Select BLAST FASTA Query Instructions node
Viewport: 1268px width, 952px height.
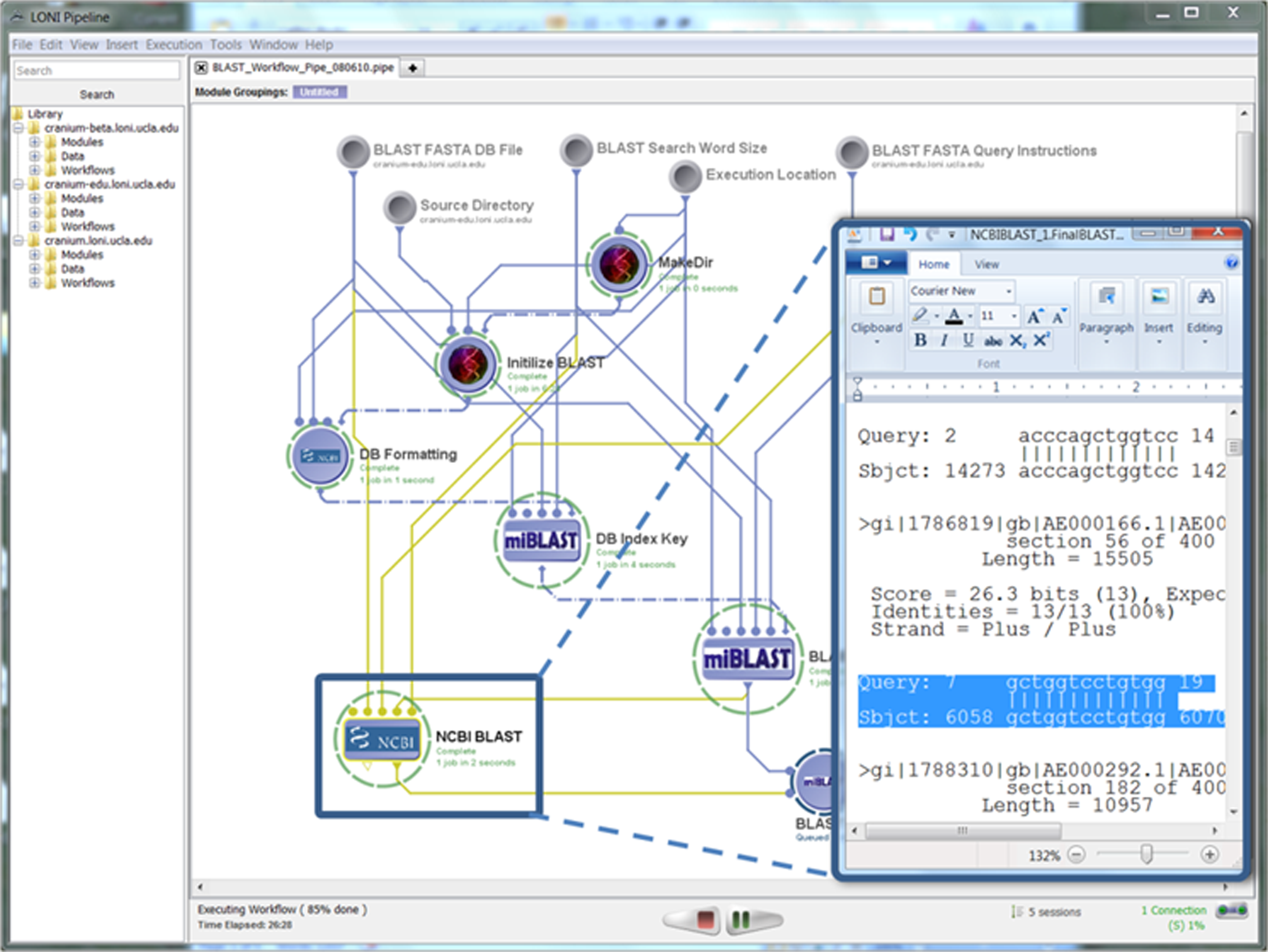(x=852, y=152)
